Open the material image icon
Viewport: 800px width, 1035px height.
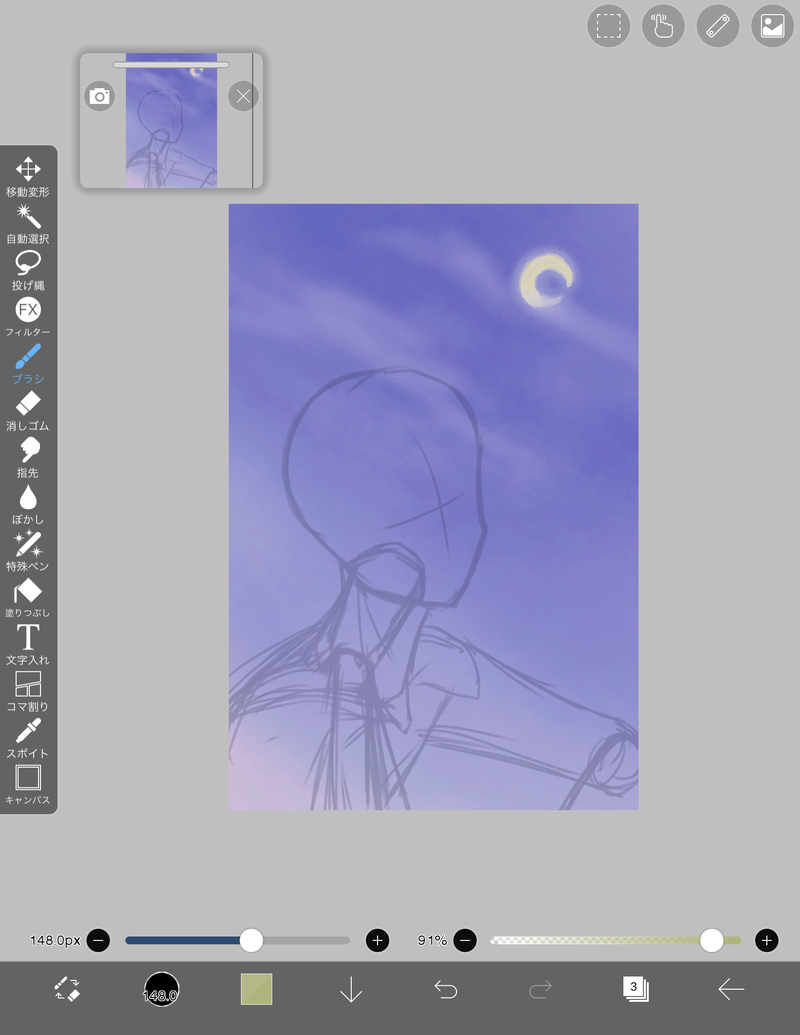(x=772, y=26)
